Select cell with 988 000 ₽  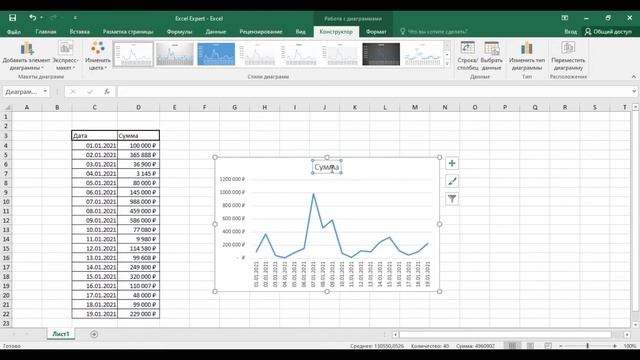[x=138, y=202]
